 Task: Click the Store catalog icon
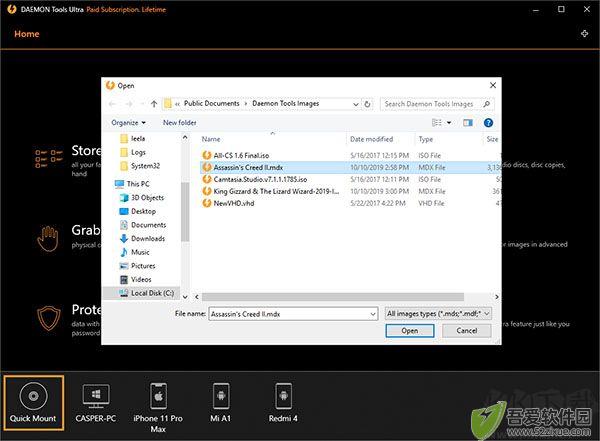(x=49, y=159)
